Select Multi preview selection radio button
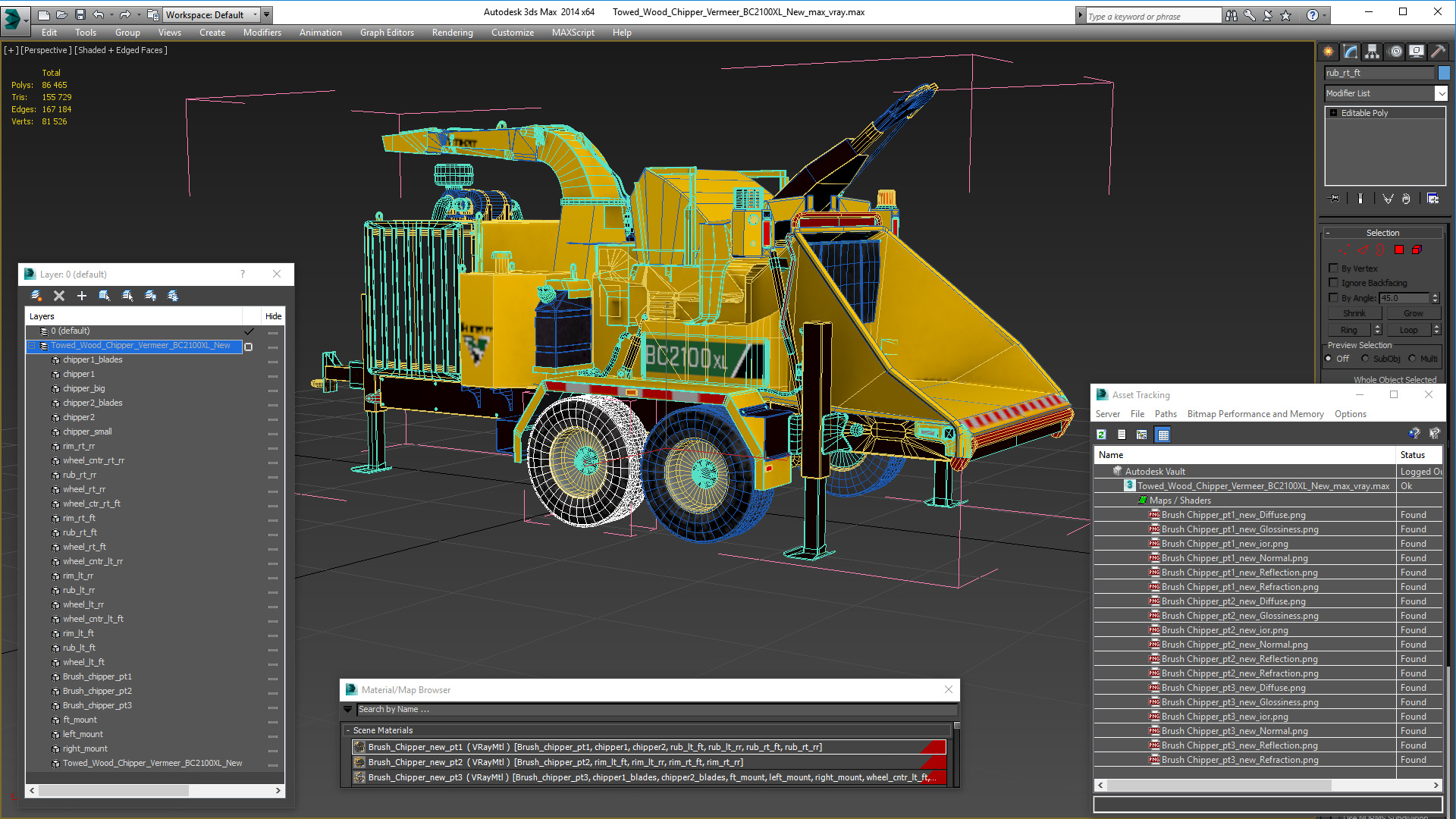 pos(1413,359)
